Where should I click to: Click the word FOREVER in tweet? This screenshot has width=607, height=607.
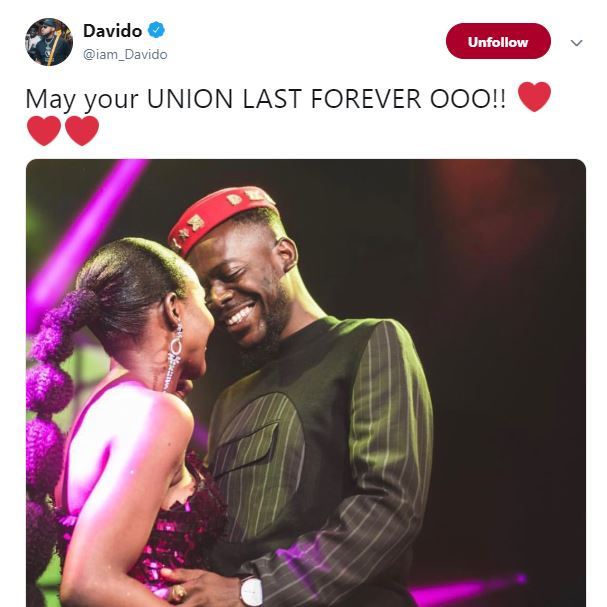(365, 99)
